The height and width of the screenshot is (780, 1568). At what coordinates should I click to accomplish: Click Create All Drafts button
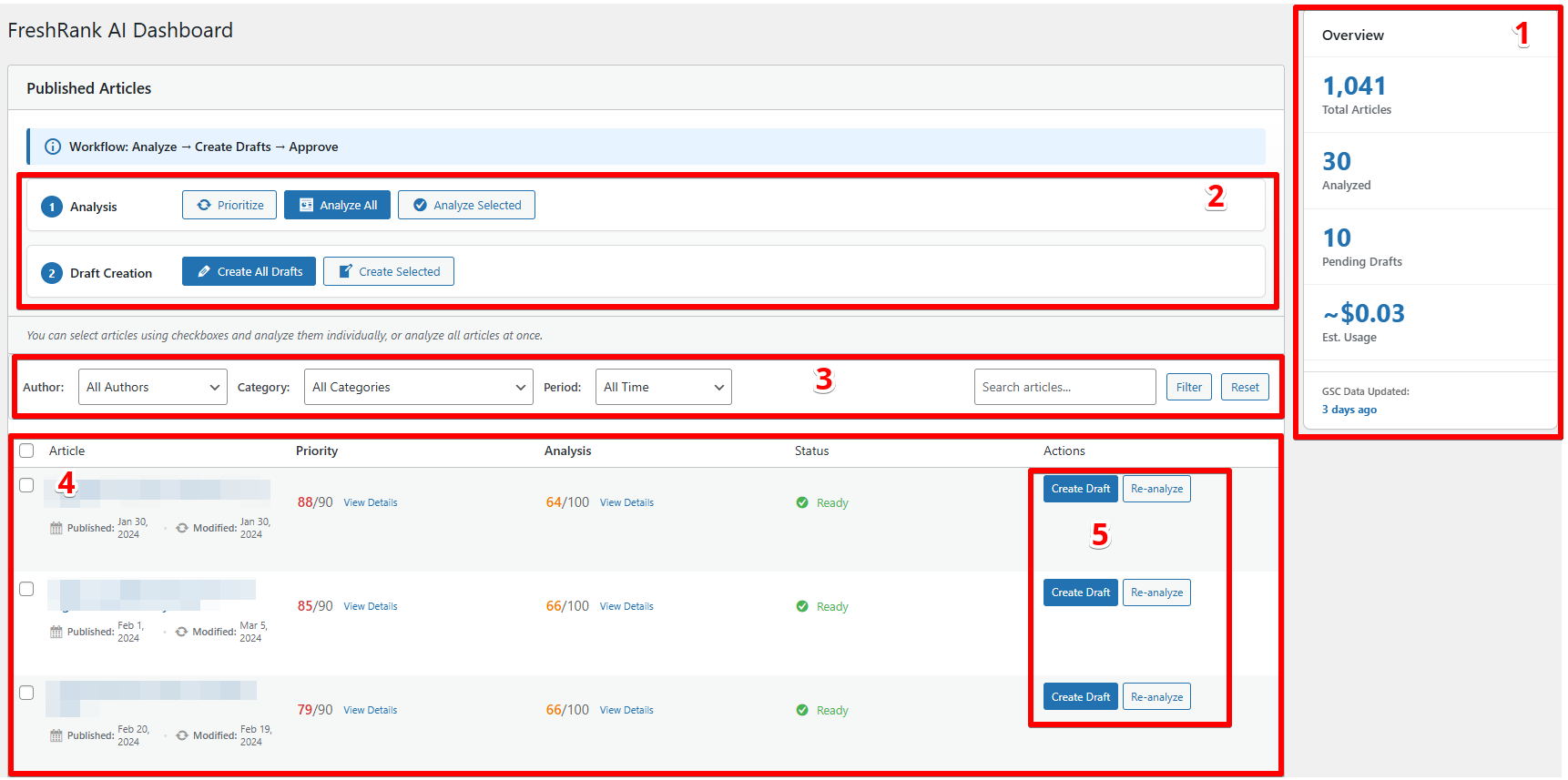(x=249, y=271)
